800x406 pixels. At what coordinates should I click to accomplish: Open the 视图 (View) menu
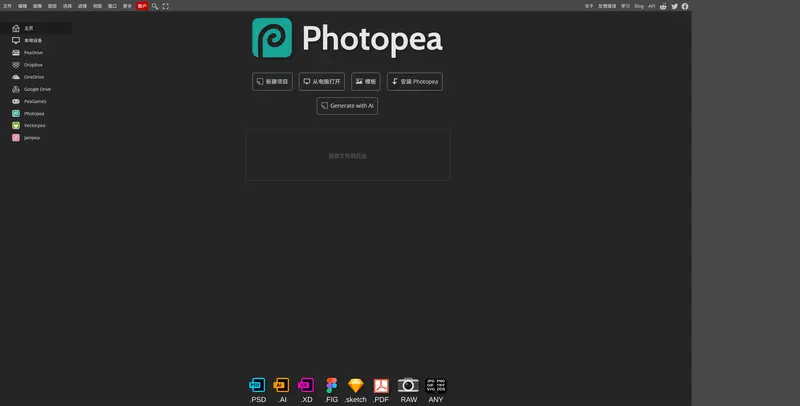[x=97, y=6]
